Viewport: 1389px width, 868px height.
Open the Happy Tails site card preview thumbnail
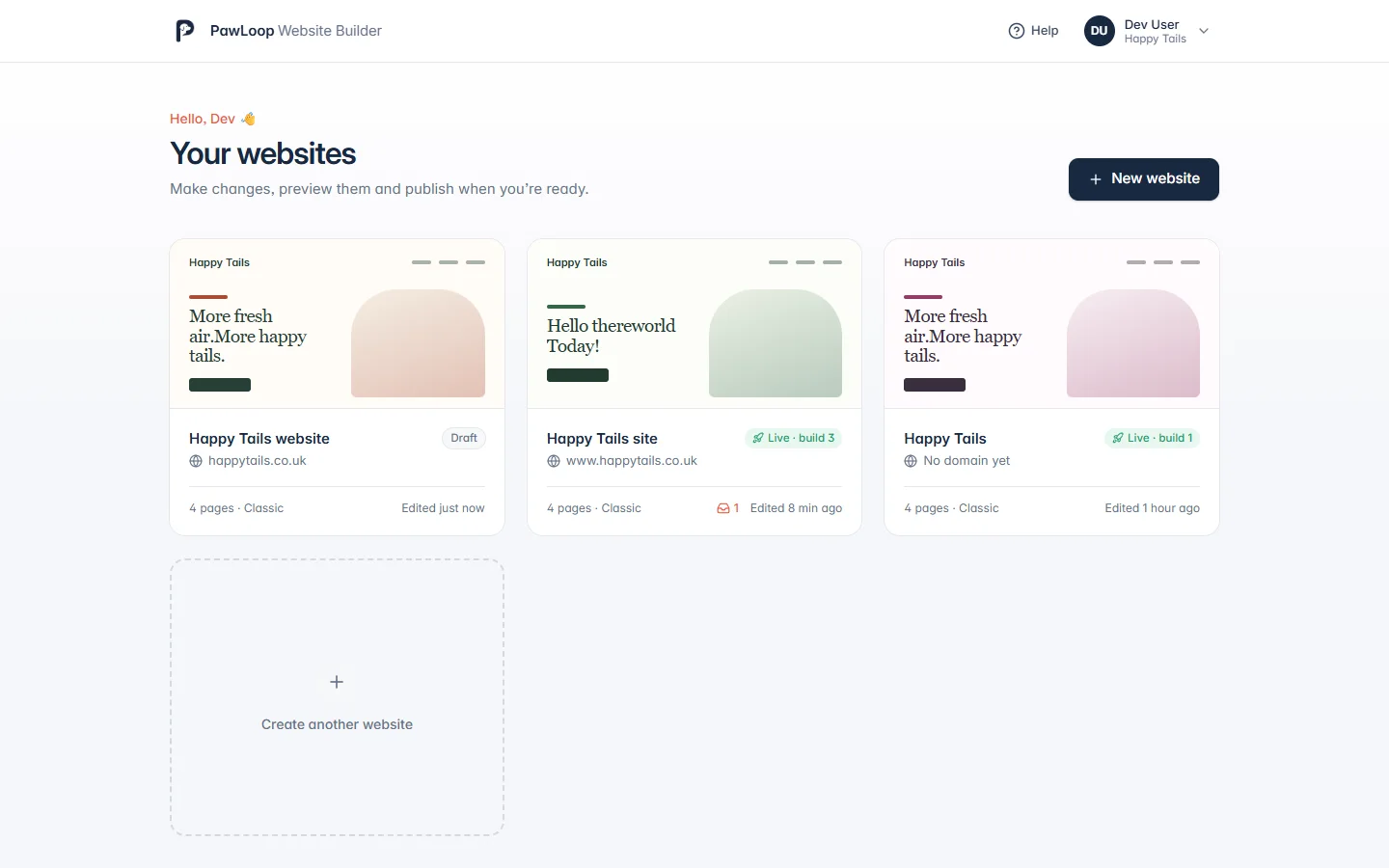(x=694, y=324)
